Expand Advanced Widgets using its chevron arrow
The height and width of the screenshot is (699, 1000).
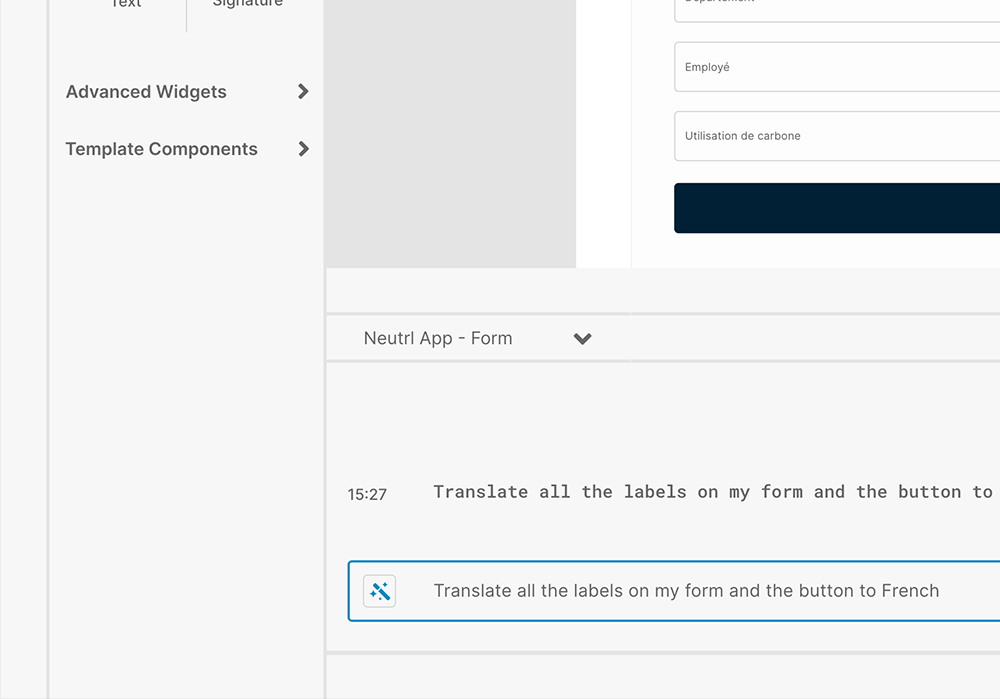[x=303, y=92]
